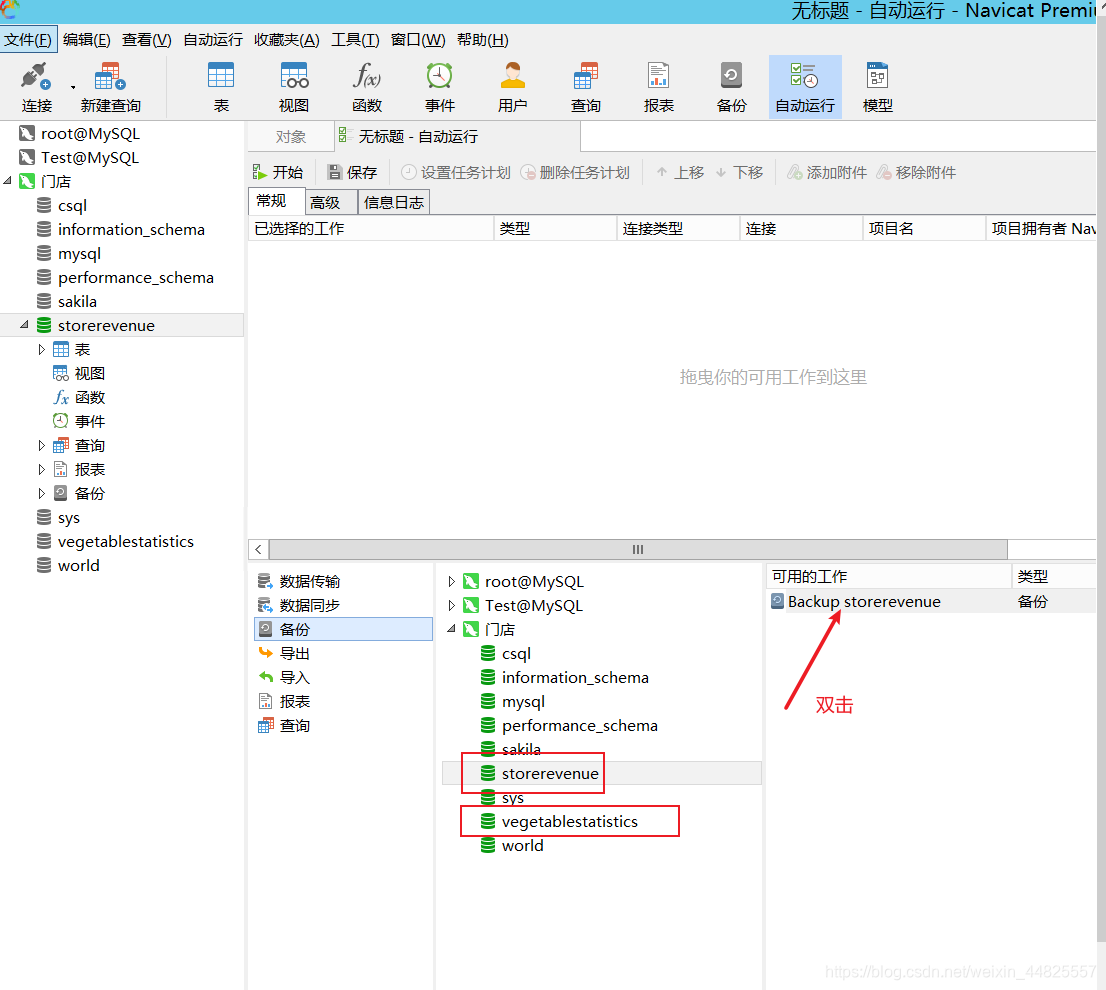This screenshot has width=1106, height=990.
Task: Switch to the Message Log (信息日志) tab
Action: [394, 202]
